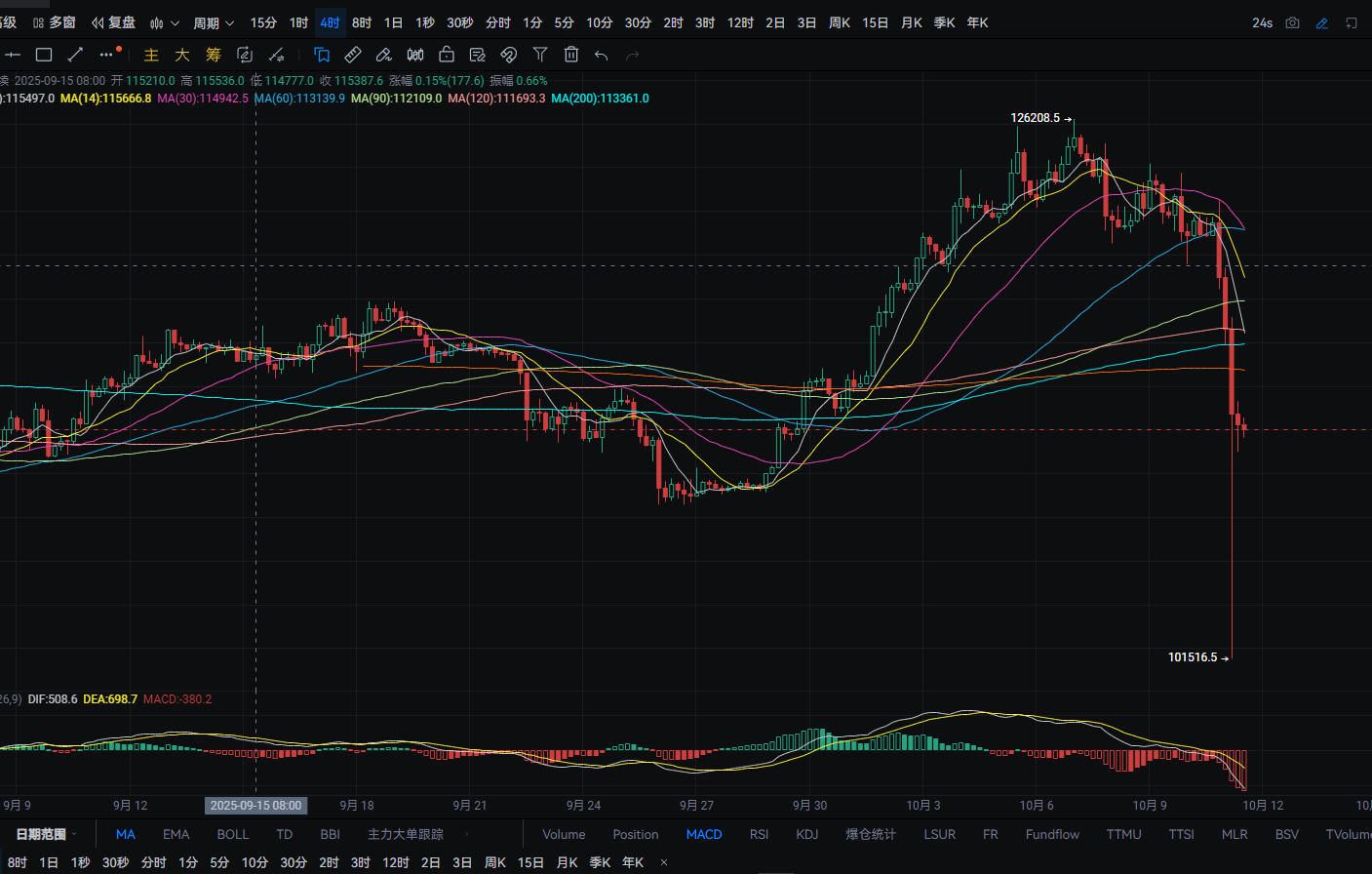Select the trend line drawing tool
The height and width of the screenshot is (874, 1372).
pyautogui.click(x=75, y=55)
